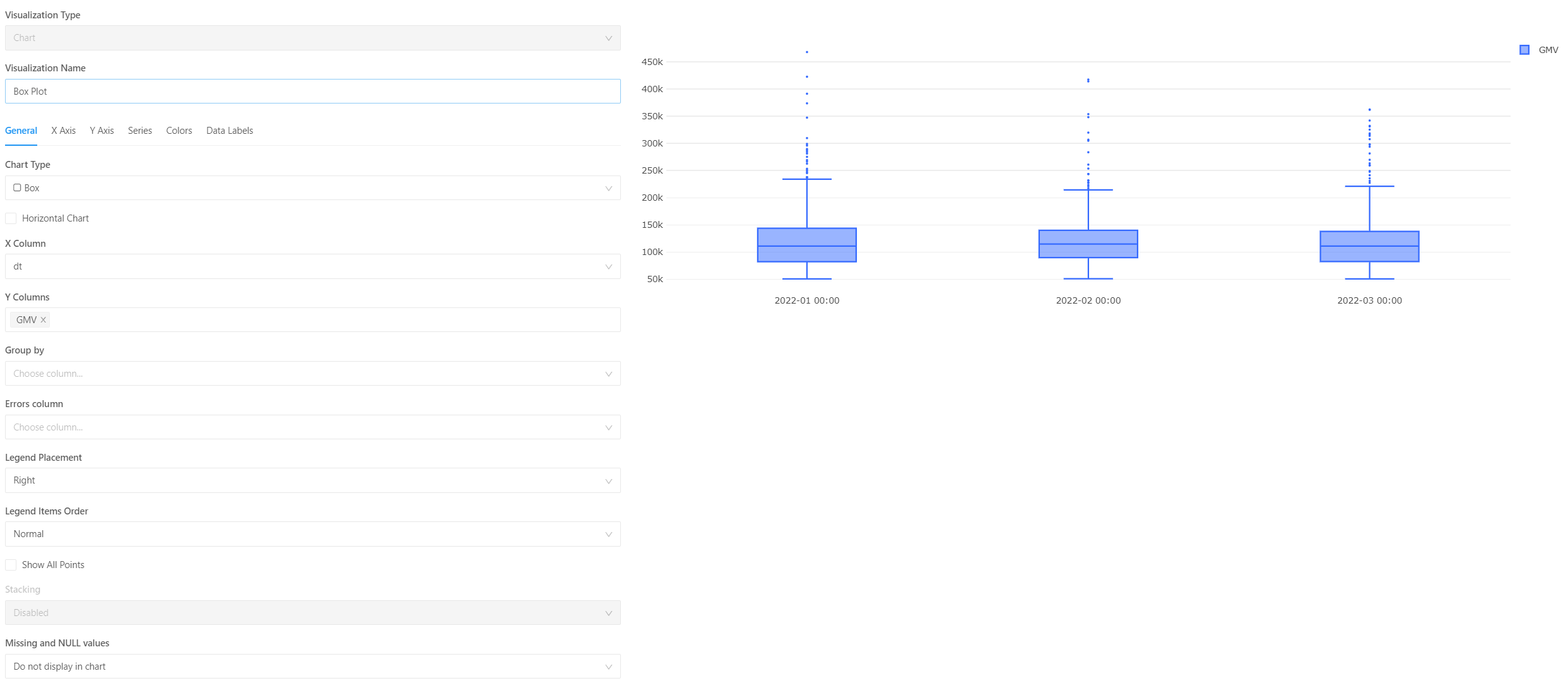Click the GMV legend color square

[1524, 50]
